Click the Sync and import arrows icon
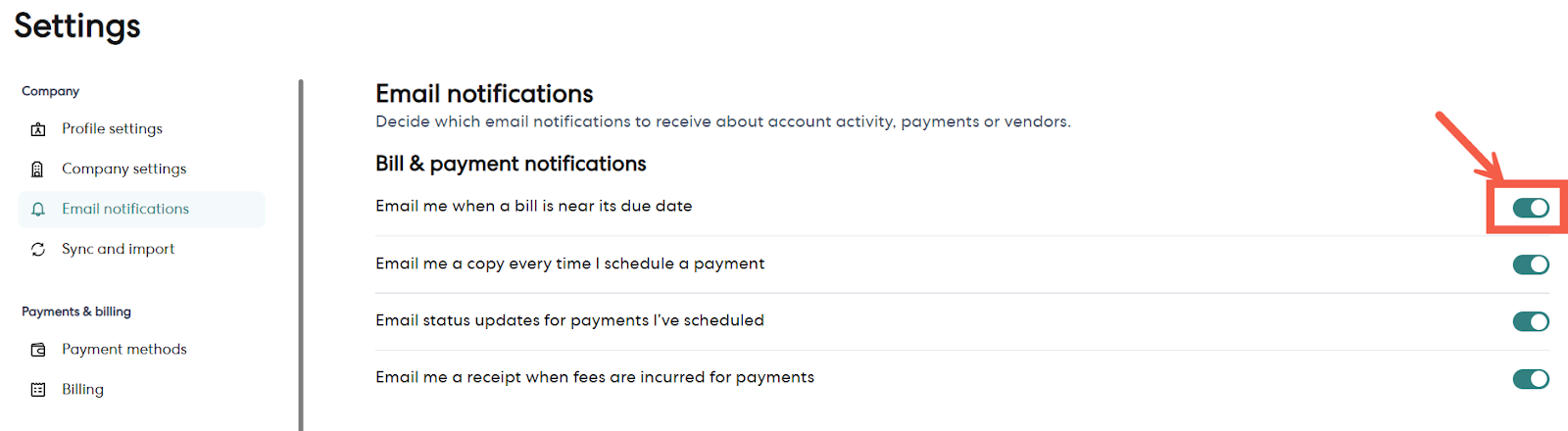 point(38,250)
